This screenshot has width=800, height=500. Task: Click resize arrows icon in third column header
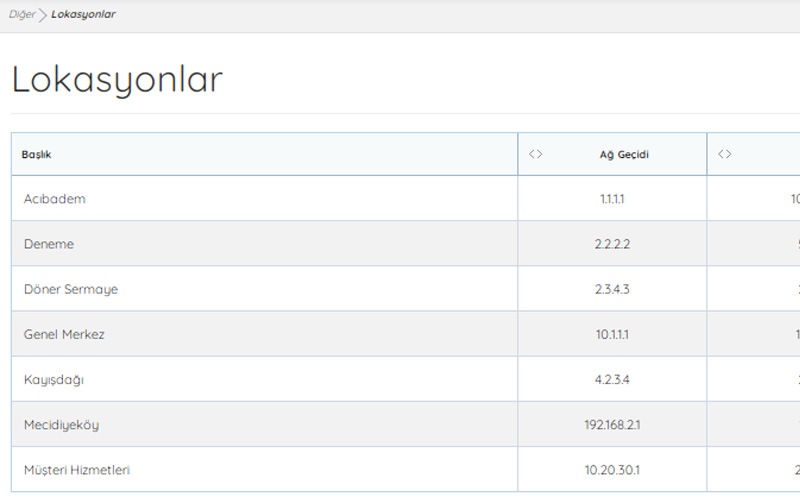[x=725, y=154]
